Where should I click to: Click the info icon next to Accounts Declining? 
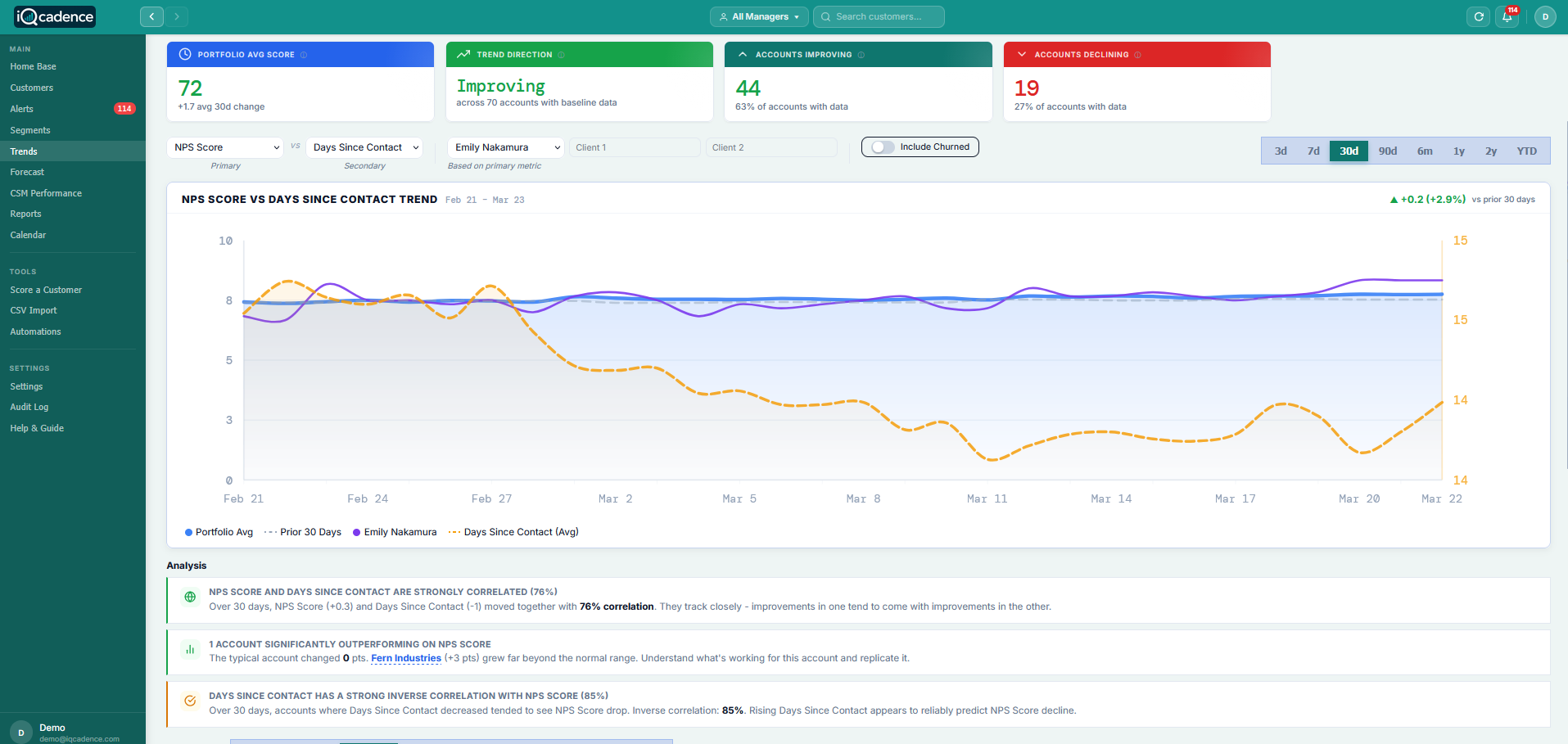coord(1138,55)
